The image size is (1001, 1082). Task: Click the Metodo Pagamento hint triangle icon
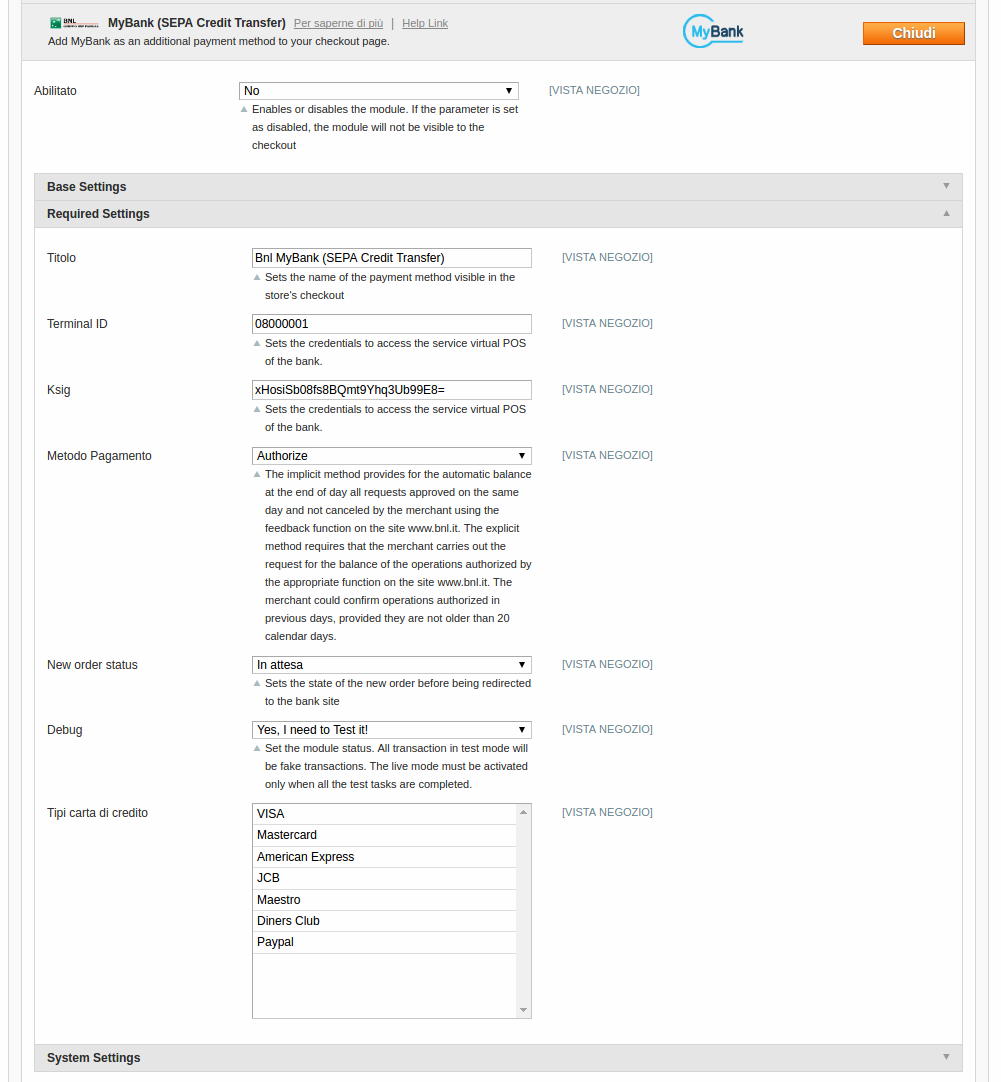(x=257, y=475)
